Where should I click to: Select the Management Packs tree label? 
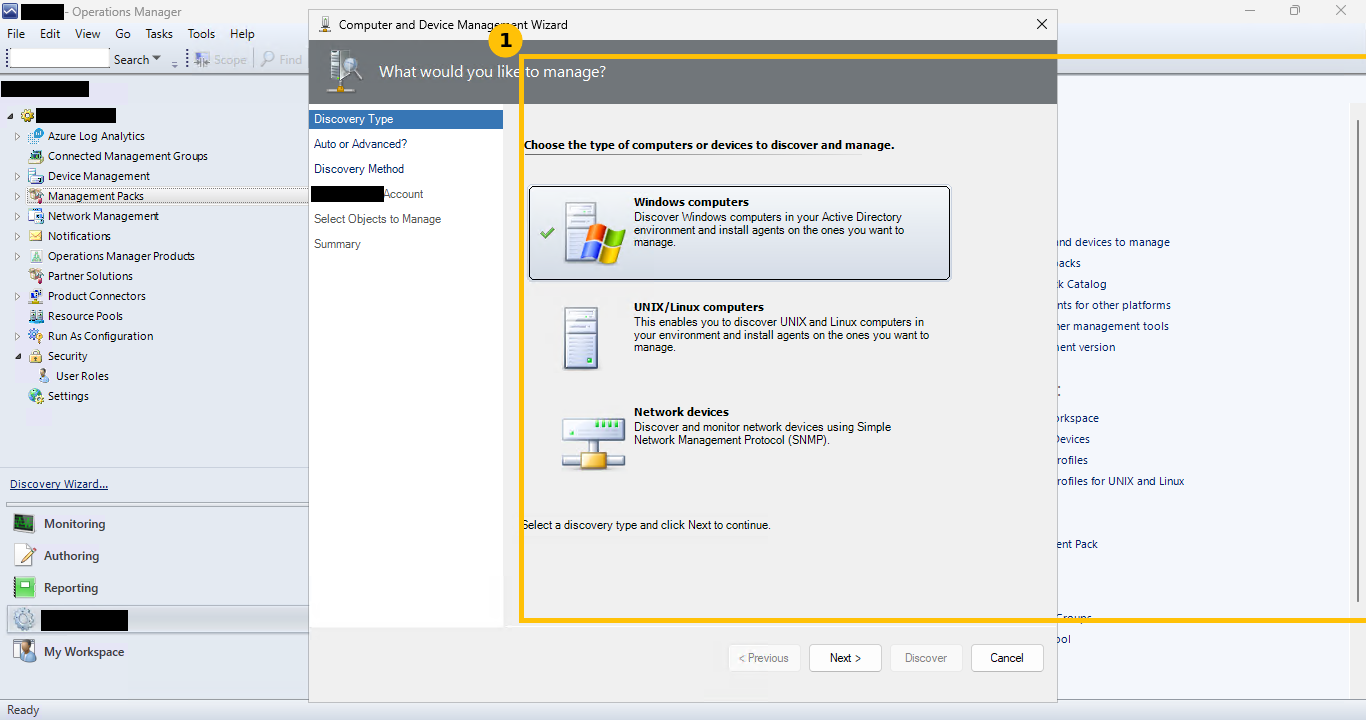[x=96, y=196]
